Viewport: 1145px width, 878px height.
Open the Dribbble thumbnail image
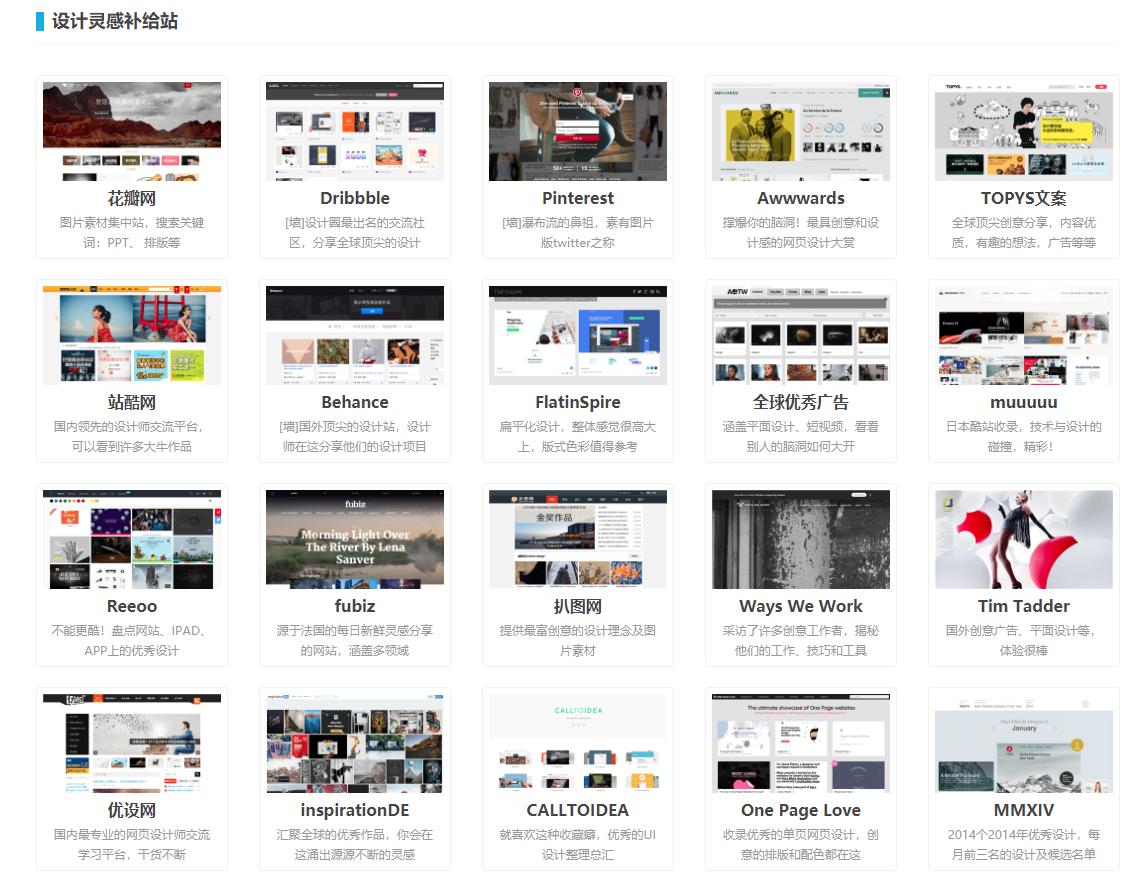point(355,131)
